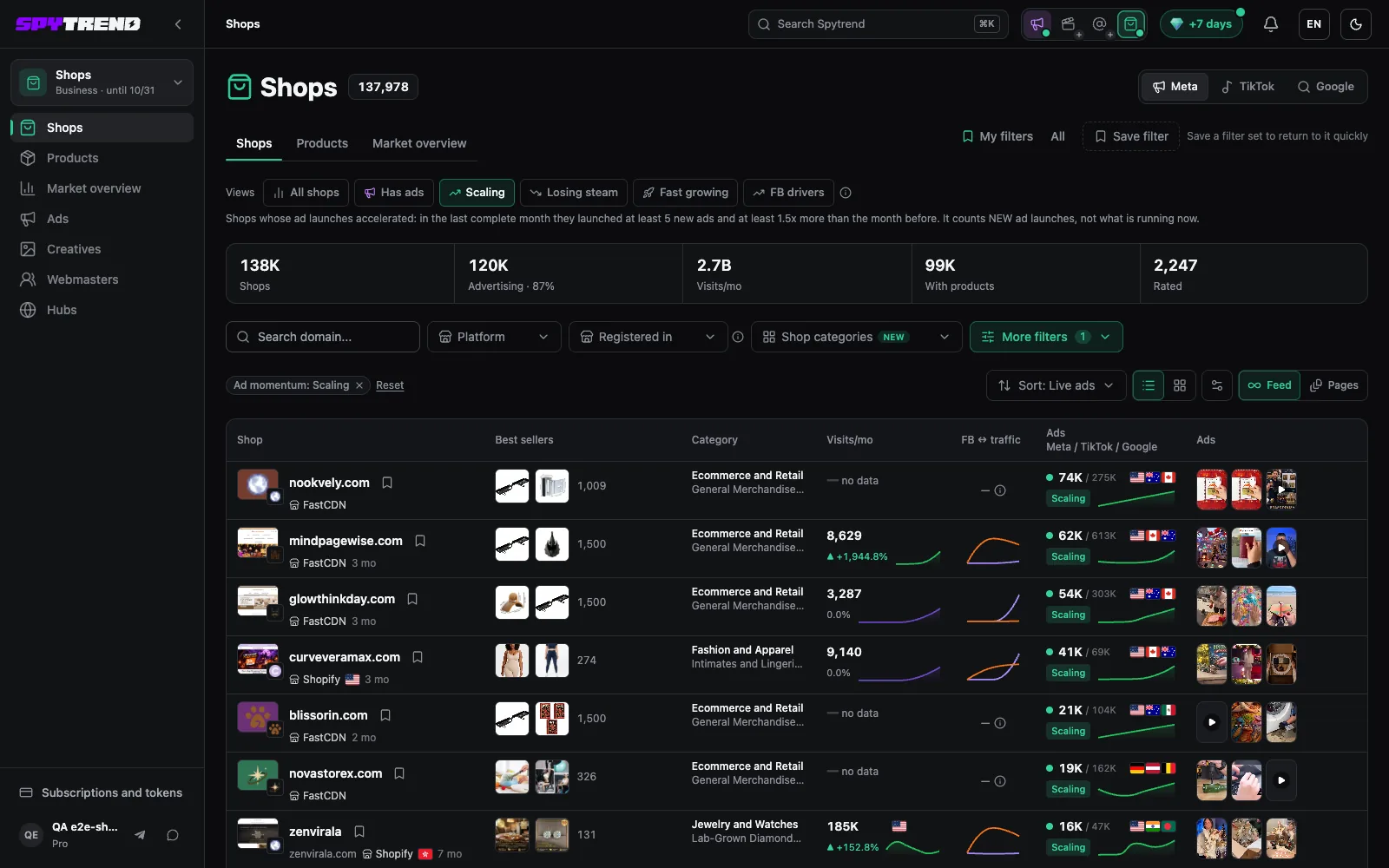Bookmark novastorex.com shop
Image resolution: width=1389 pixels, height=868 pixels.
tap(399, 773)
